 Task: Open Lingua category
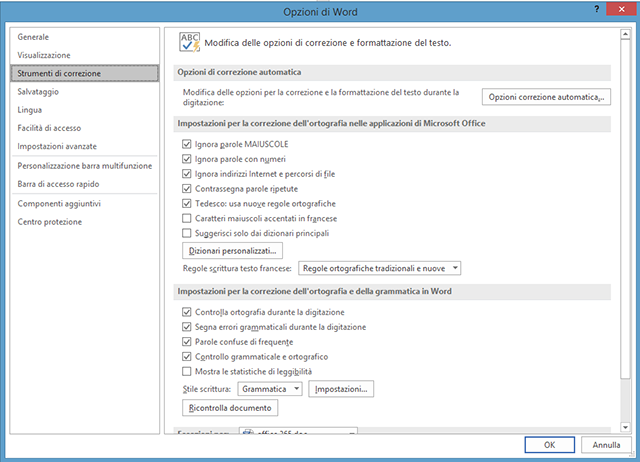(84, 110)
